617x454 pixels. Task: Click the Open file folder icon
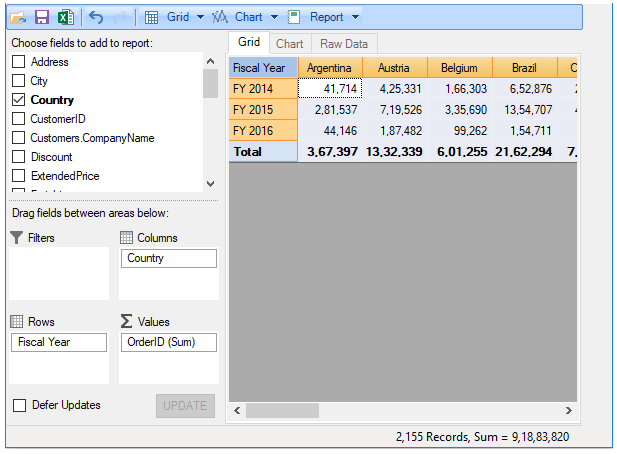pyautogui.click(x=19, y=17)
